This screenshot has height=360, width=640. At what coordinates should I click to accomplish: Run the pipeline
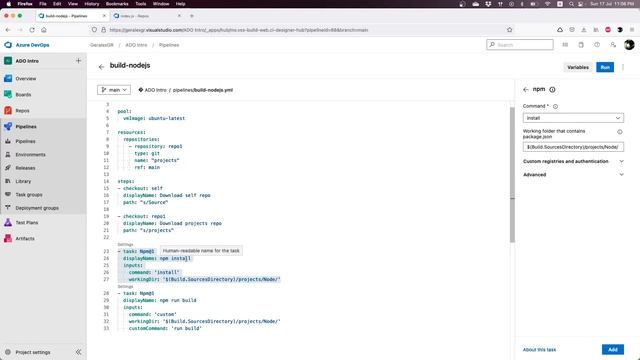pyautogui.click(x=605, y=67)
